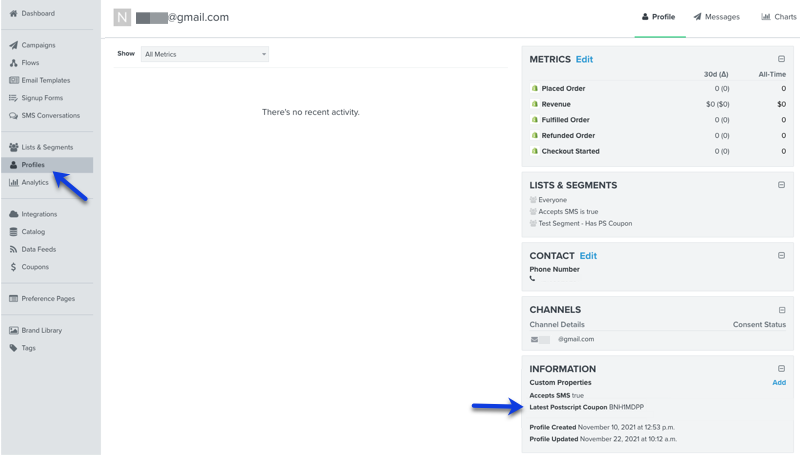Click the Integrations cloud icon
Screen dimensions: 800x455
13,214
